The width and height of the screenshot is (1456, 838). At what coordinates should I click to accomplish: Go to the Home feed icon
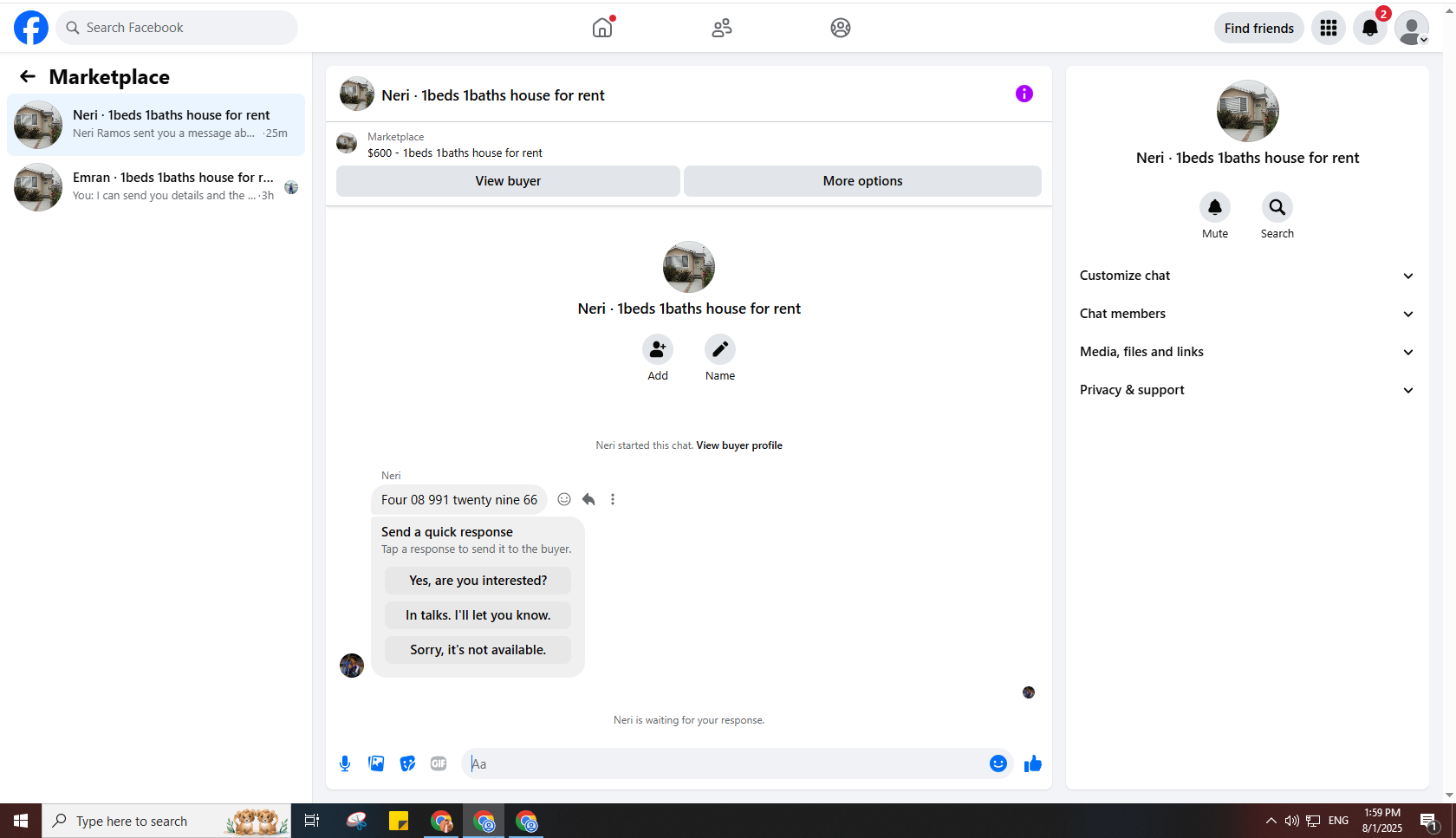click(x=602, y=28)
